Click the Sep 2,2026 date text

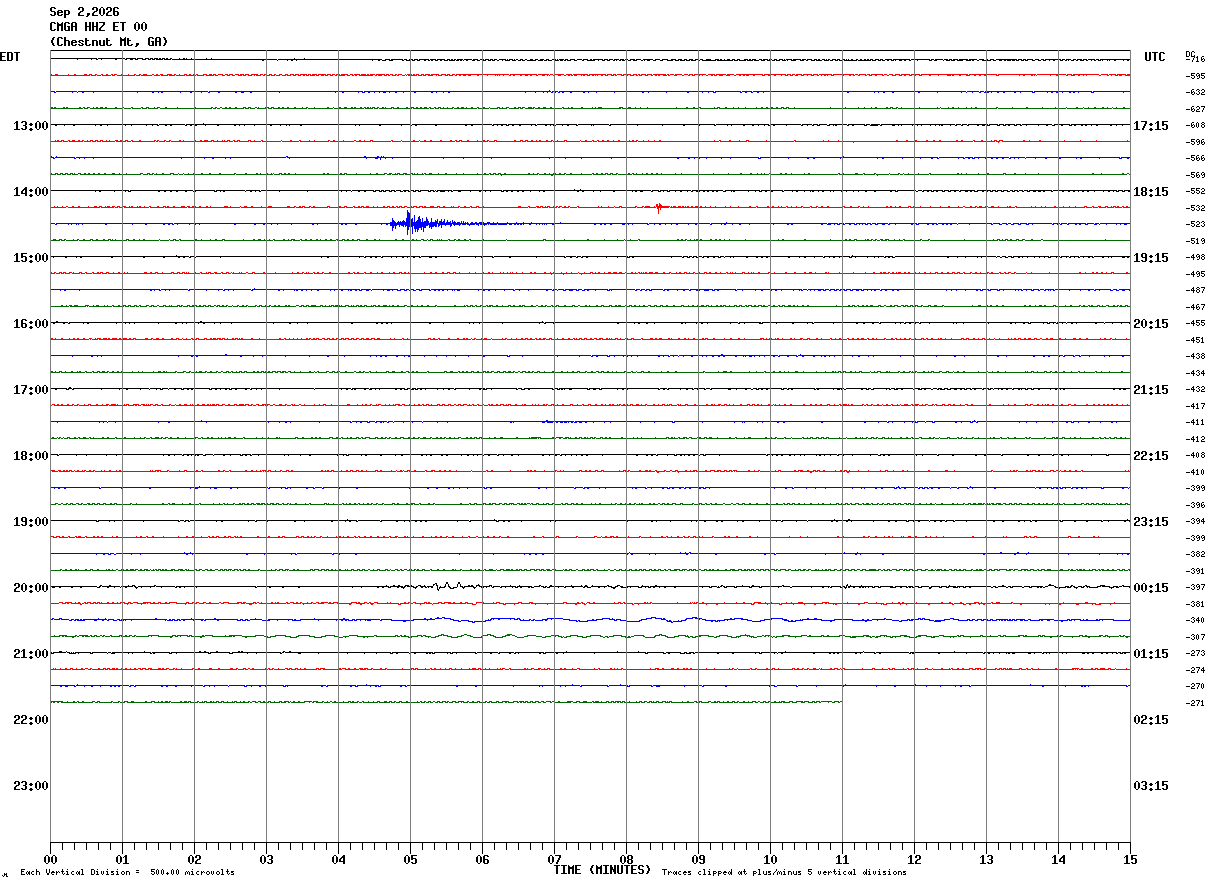[84, 12]
